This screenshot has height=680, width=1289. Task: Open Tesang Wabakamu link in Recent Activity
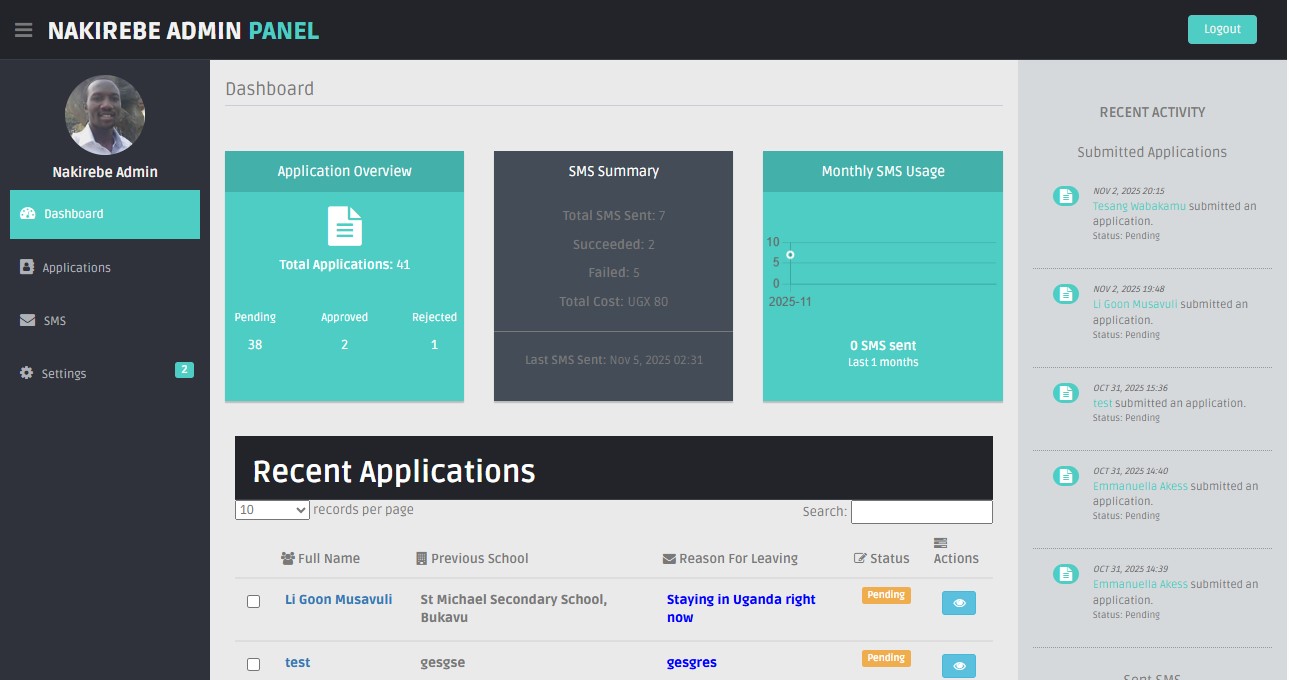pyautogui.click(x=1138, y=206)
